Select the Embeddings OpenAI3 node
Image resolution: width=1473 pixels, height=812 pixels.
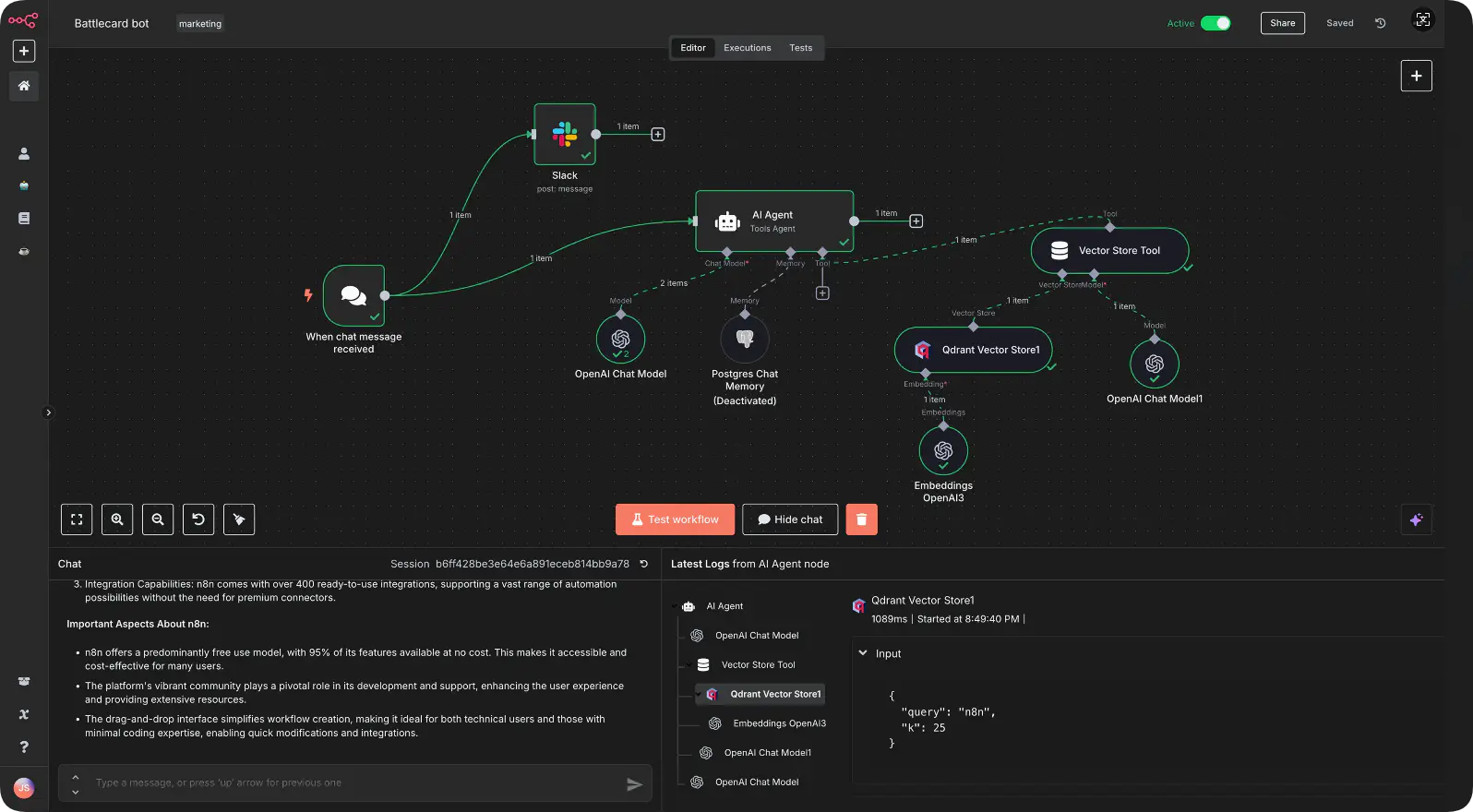943,451
